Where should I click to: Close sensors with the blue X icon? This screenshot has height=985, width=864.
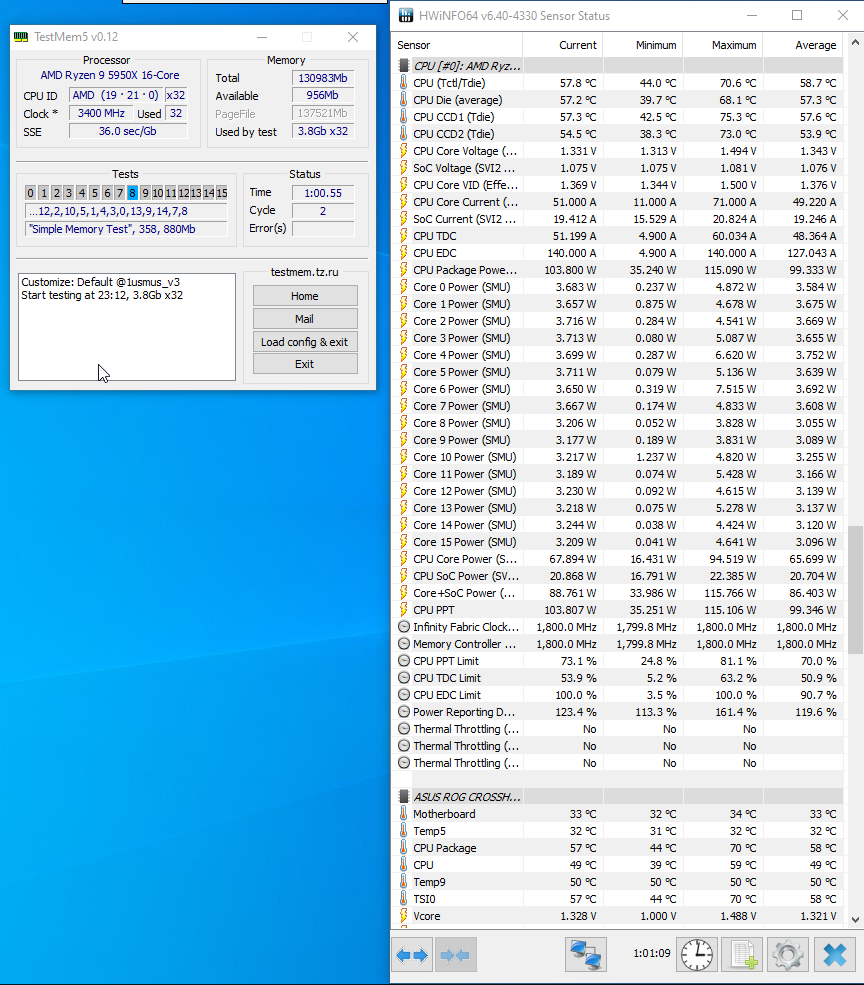pos(834,955)
